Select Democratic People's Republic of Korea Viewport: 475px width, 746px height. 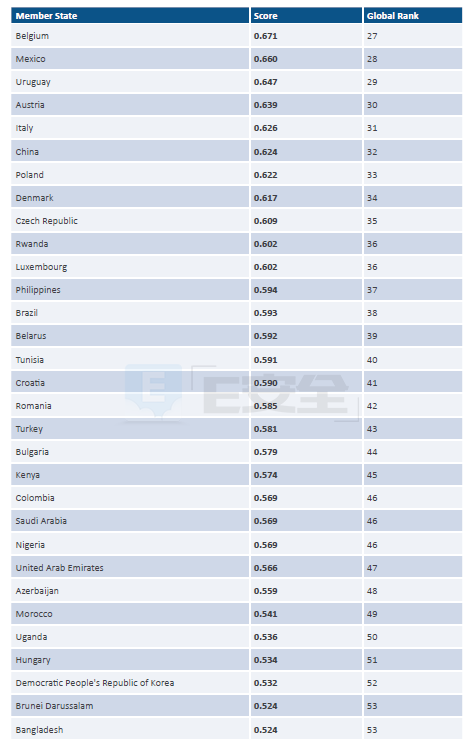pos(95,683)
